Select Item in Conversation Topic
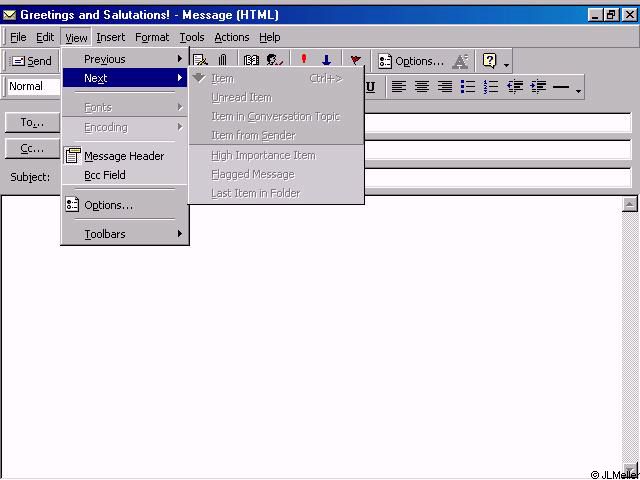Screen dimensions: 640x480 click(276, 116)
